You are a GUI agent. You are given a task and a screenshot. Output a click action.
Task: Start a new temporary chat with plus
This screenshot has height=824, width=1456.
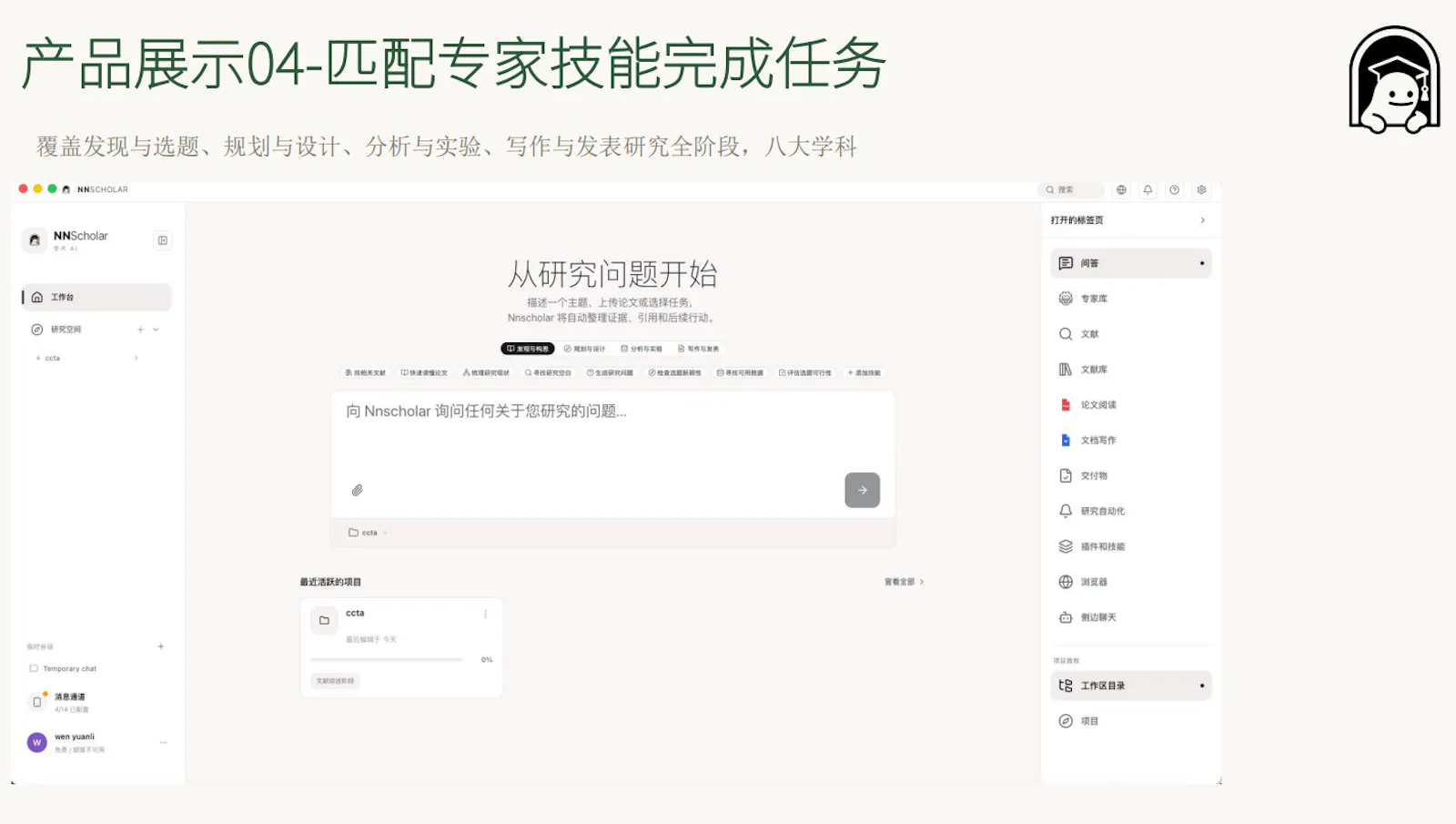(161, 646)
